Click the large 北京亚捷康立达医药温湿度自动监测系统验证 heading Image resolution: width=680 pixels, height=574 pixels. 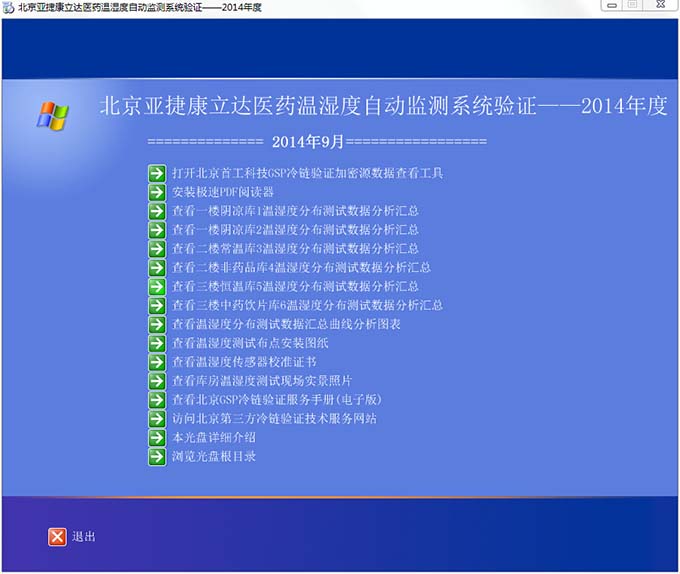[x=318, y=106]
